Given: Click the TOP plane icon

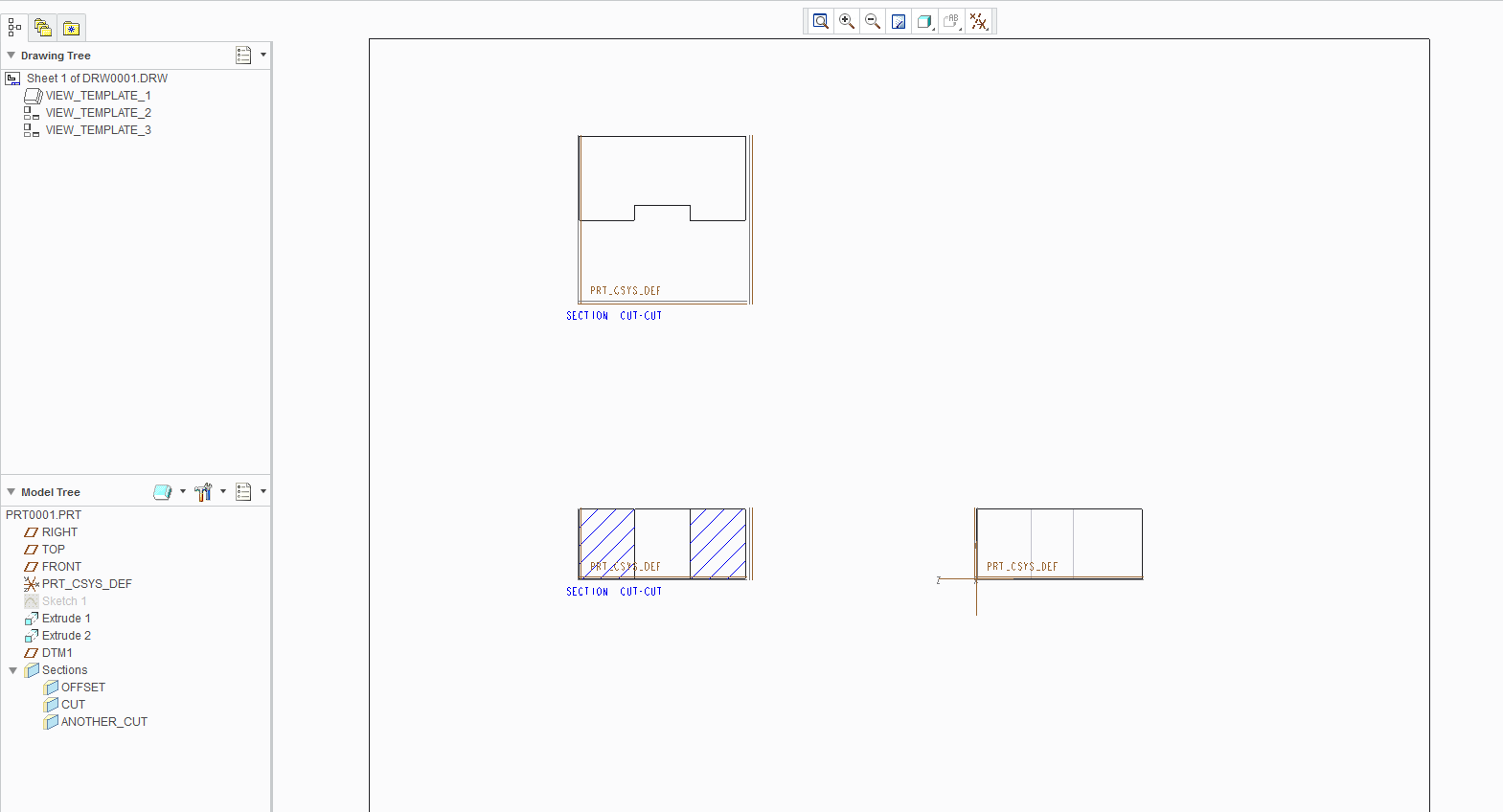Looking at the screenshot, I should [31, 550].
